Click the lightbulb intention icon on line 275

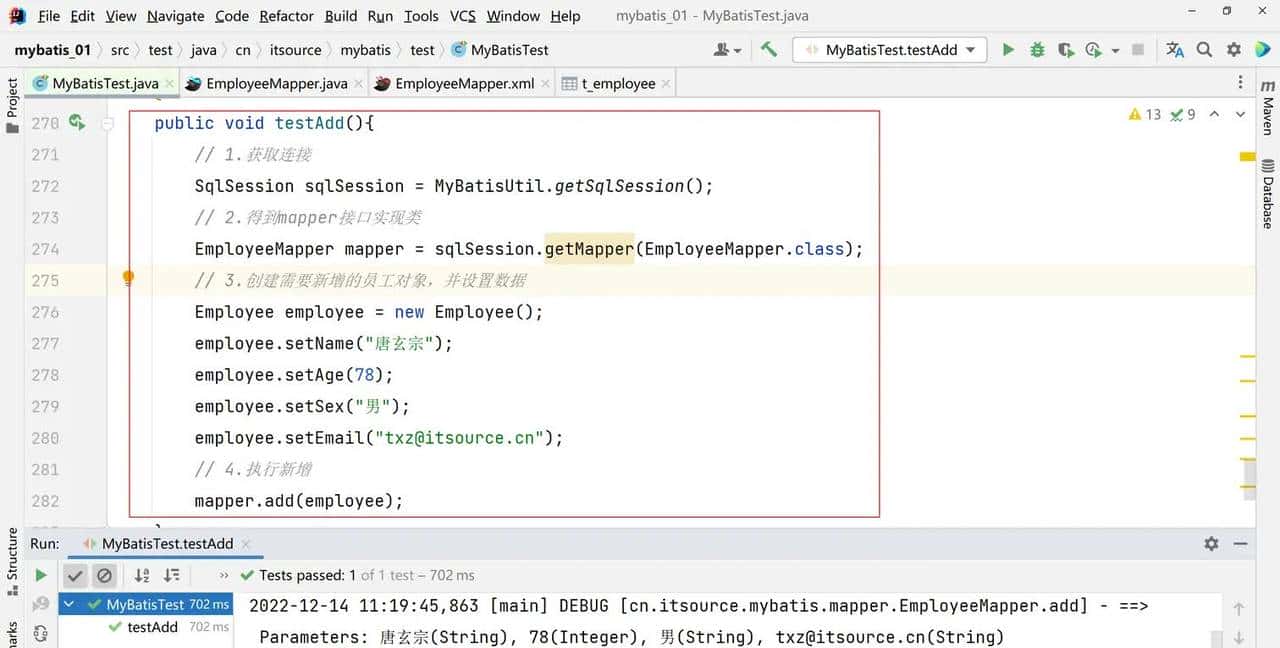click(x=128, y=279)
